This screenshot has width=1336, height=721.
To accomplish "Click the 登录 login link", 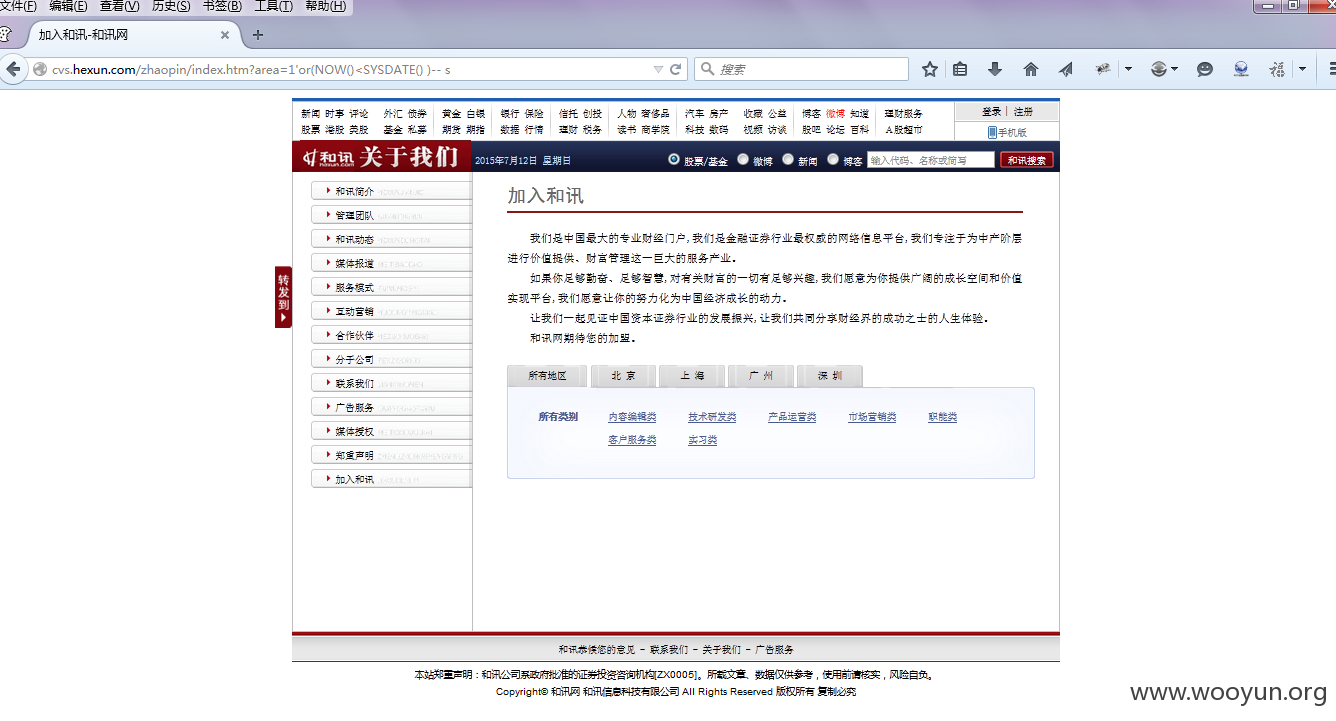I will (x=991, y=112).
